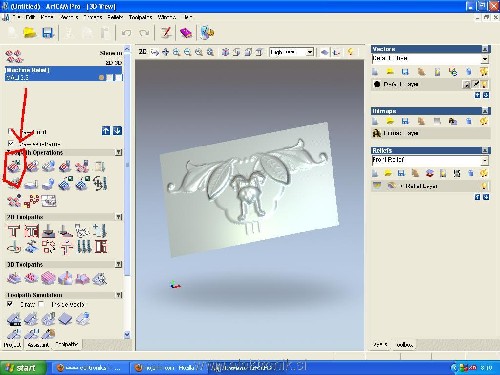Click second icon in Toolpath Operations first row
The width and height of the screenshot is (500, 375).
coord(32,166)
